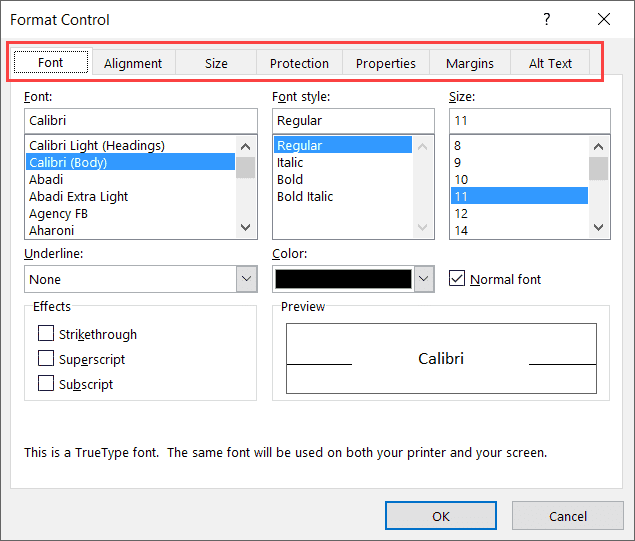Click the Size input field
635x541 pixels.
(x=529, y=120)
